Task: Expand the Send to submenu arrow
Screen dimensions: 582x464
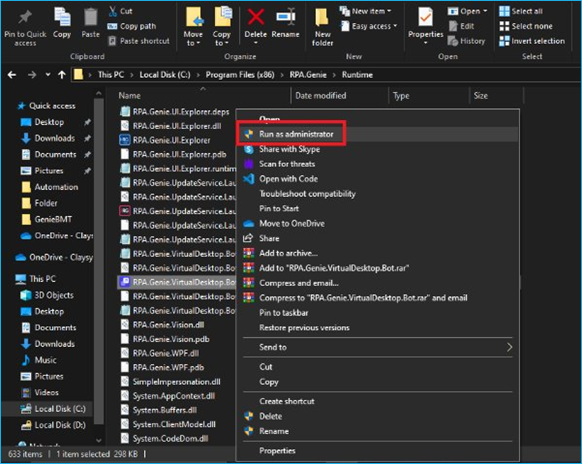Action: 509,347
